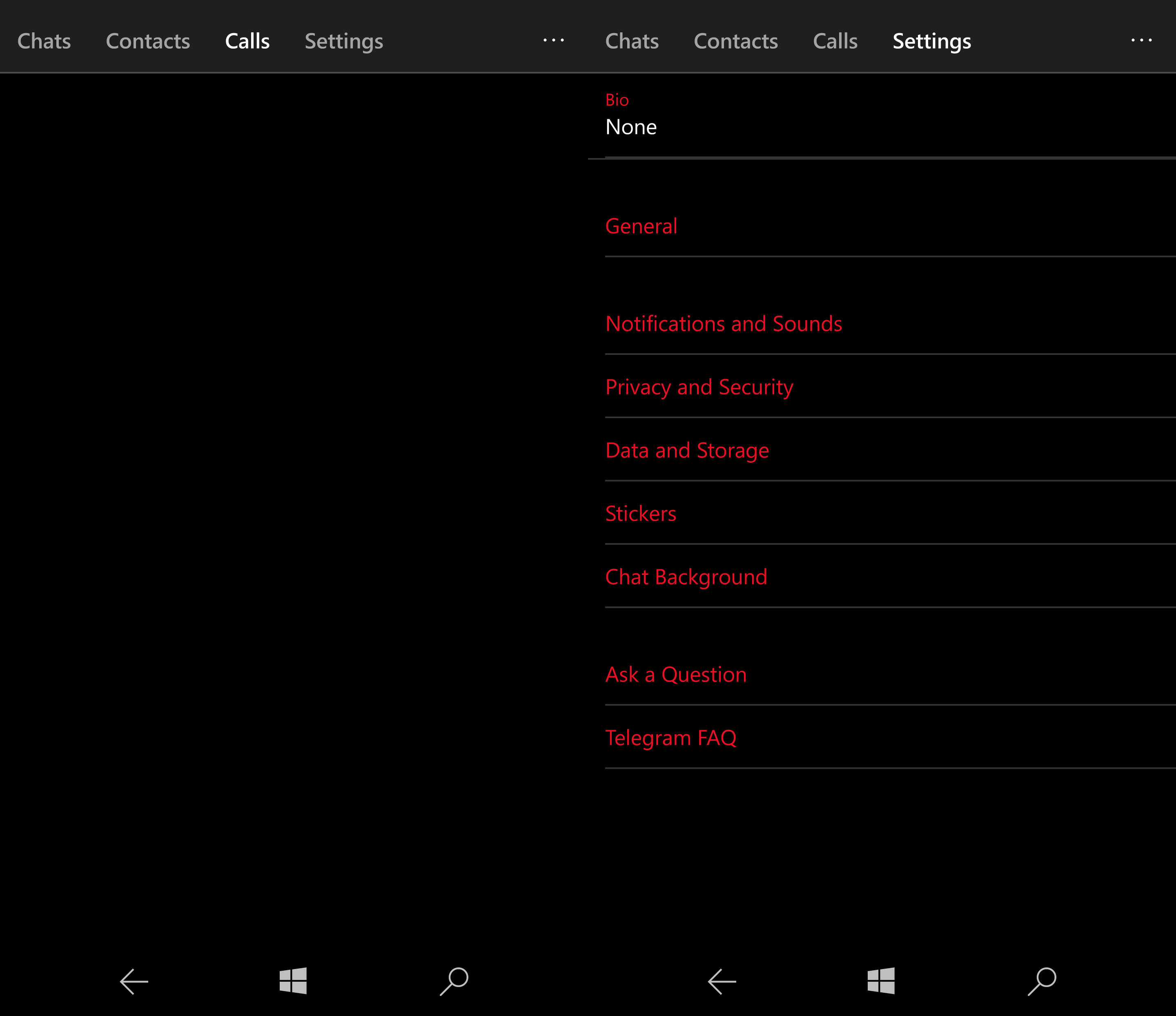The width and height of the screenshot is (1176, 1016).
Task: Select the Settings tab in right screen
Action: point(932,42)
